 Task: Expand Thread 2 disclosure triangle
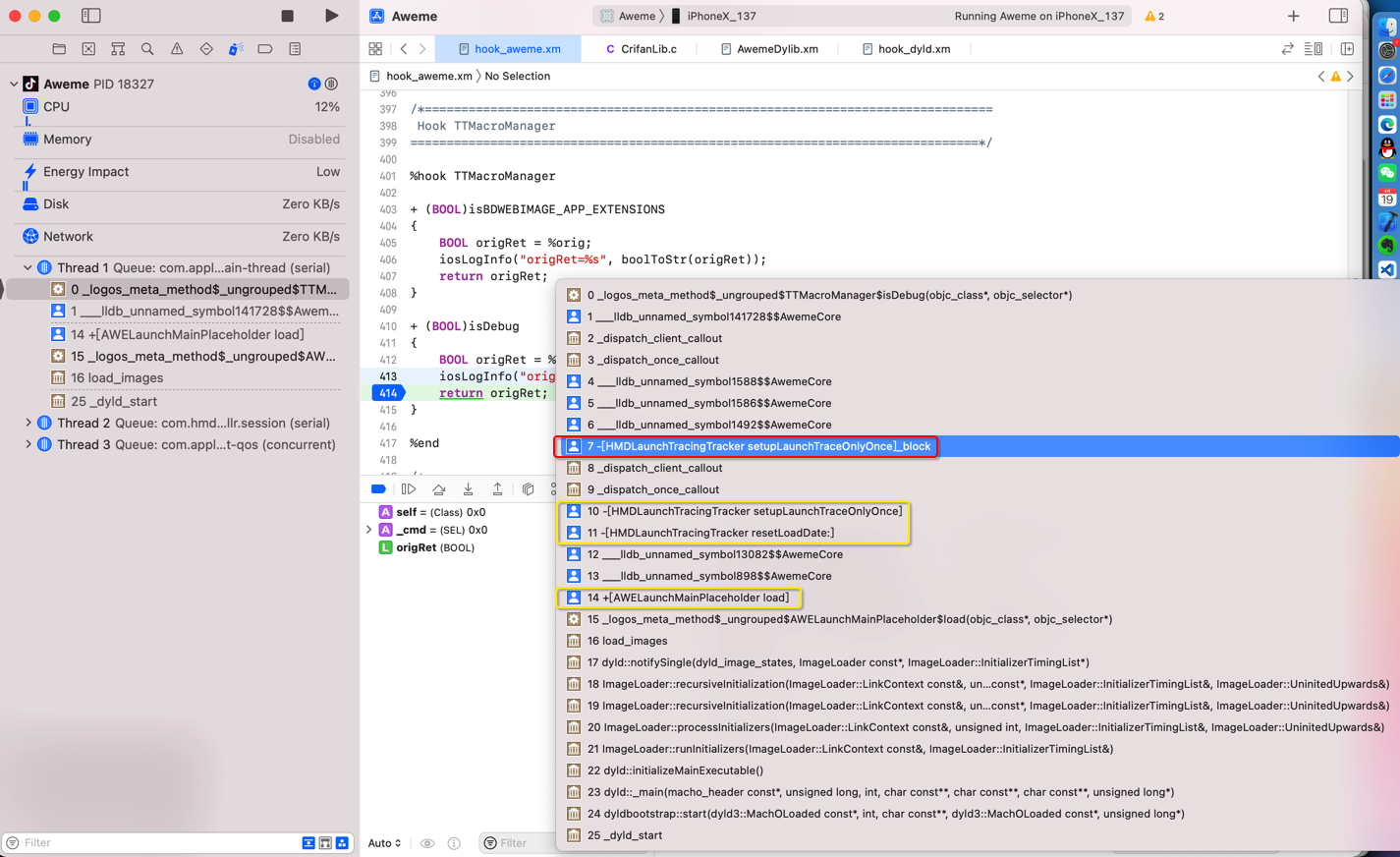28,424
